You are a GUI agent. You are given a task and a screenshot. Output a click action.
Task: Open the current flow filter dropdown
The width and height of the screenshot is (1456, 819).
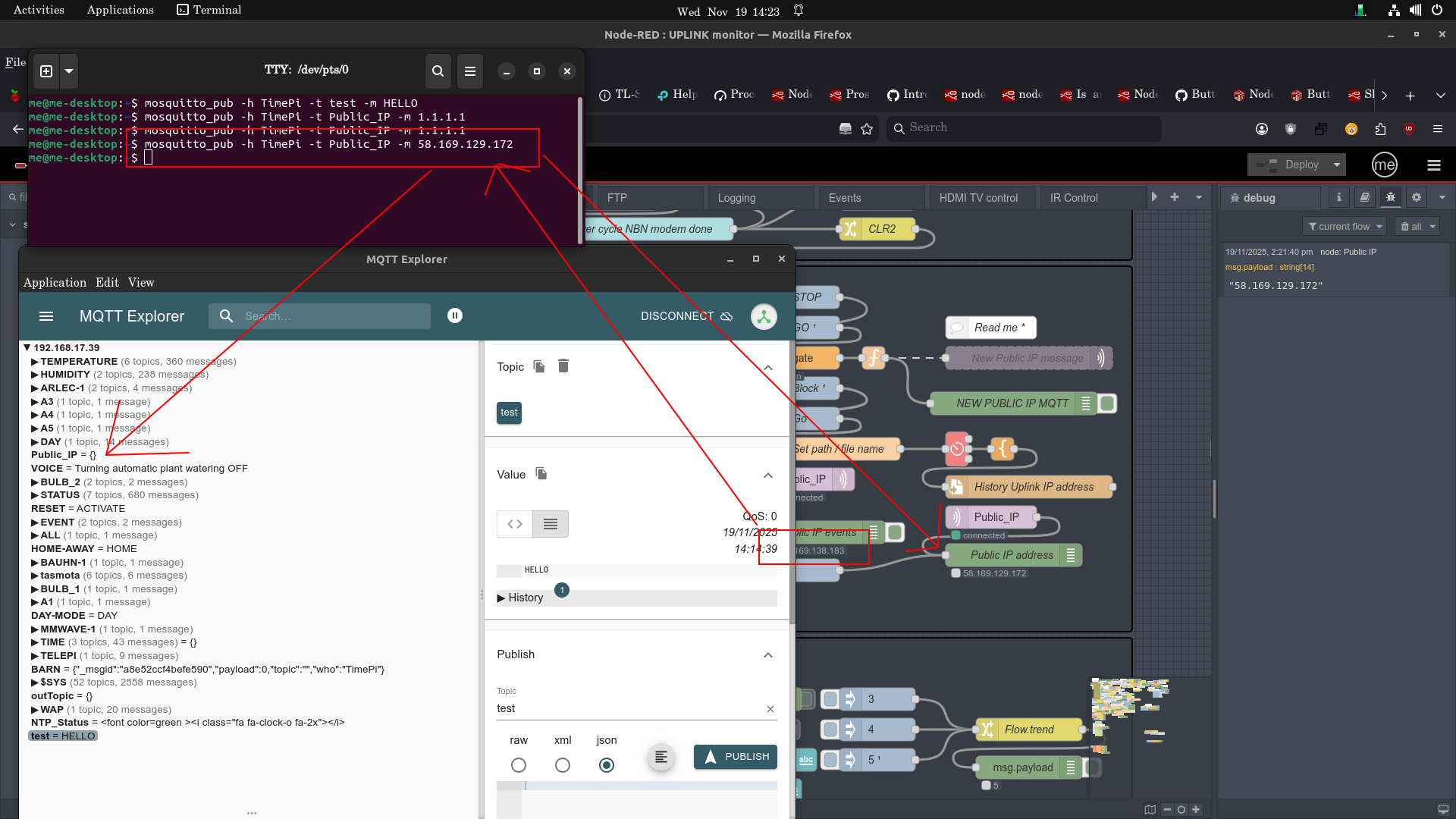[x=1345, y=226]
